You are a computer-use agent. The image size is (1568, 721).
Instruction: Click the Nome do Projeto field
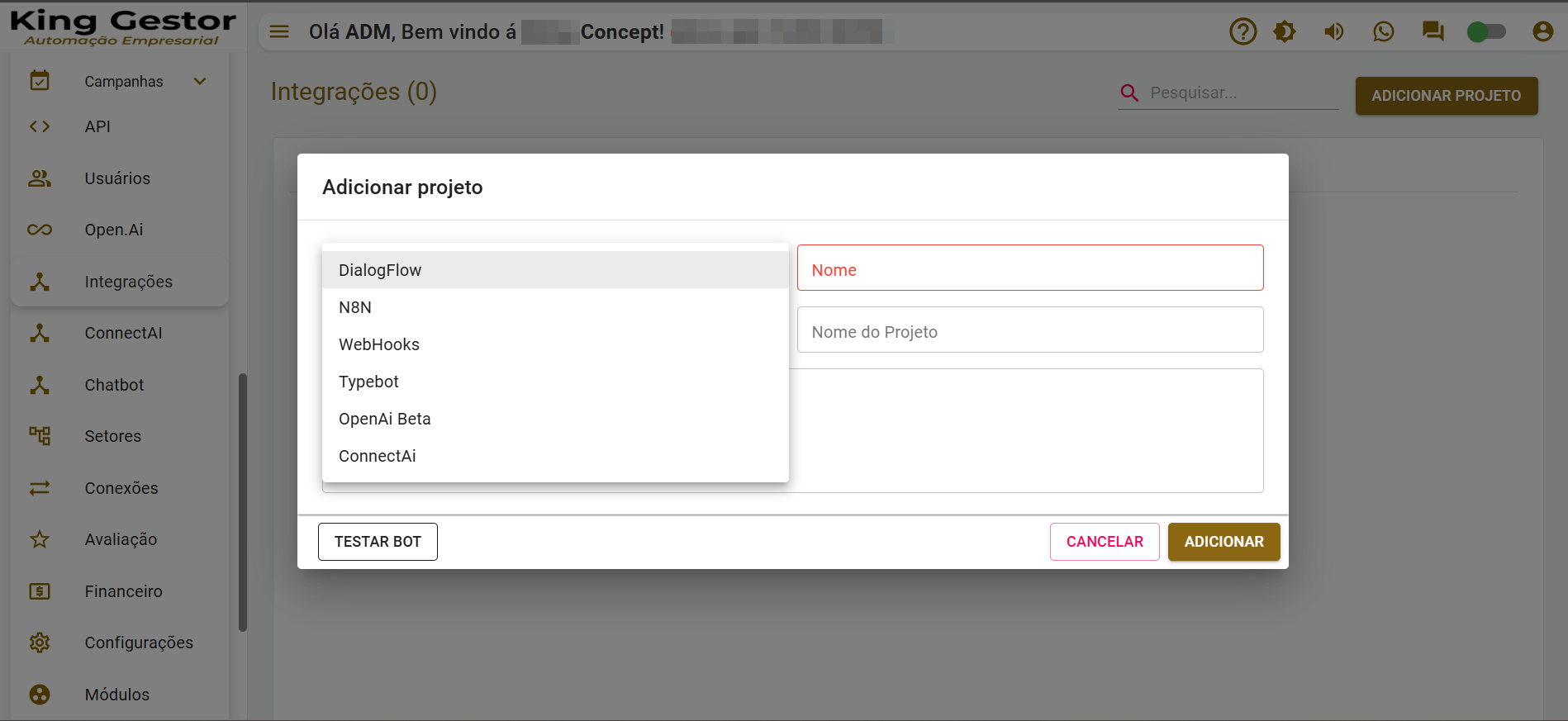pos(1029,330)
